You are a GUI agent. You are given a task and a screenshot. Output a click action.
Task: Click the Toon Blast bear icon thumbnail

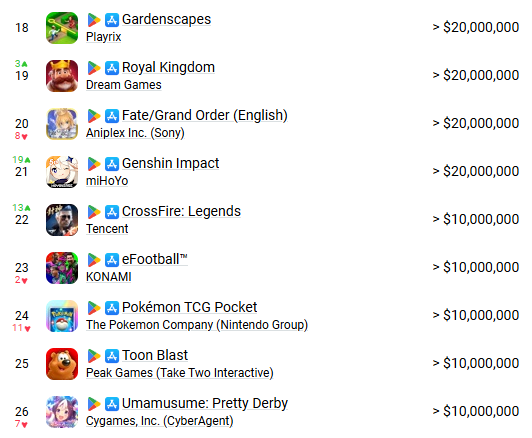tap(62, 364)
